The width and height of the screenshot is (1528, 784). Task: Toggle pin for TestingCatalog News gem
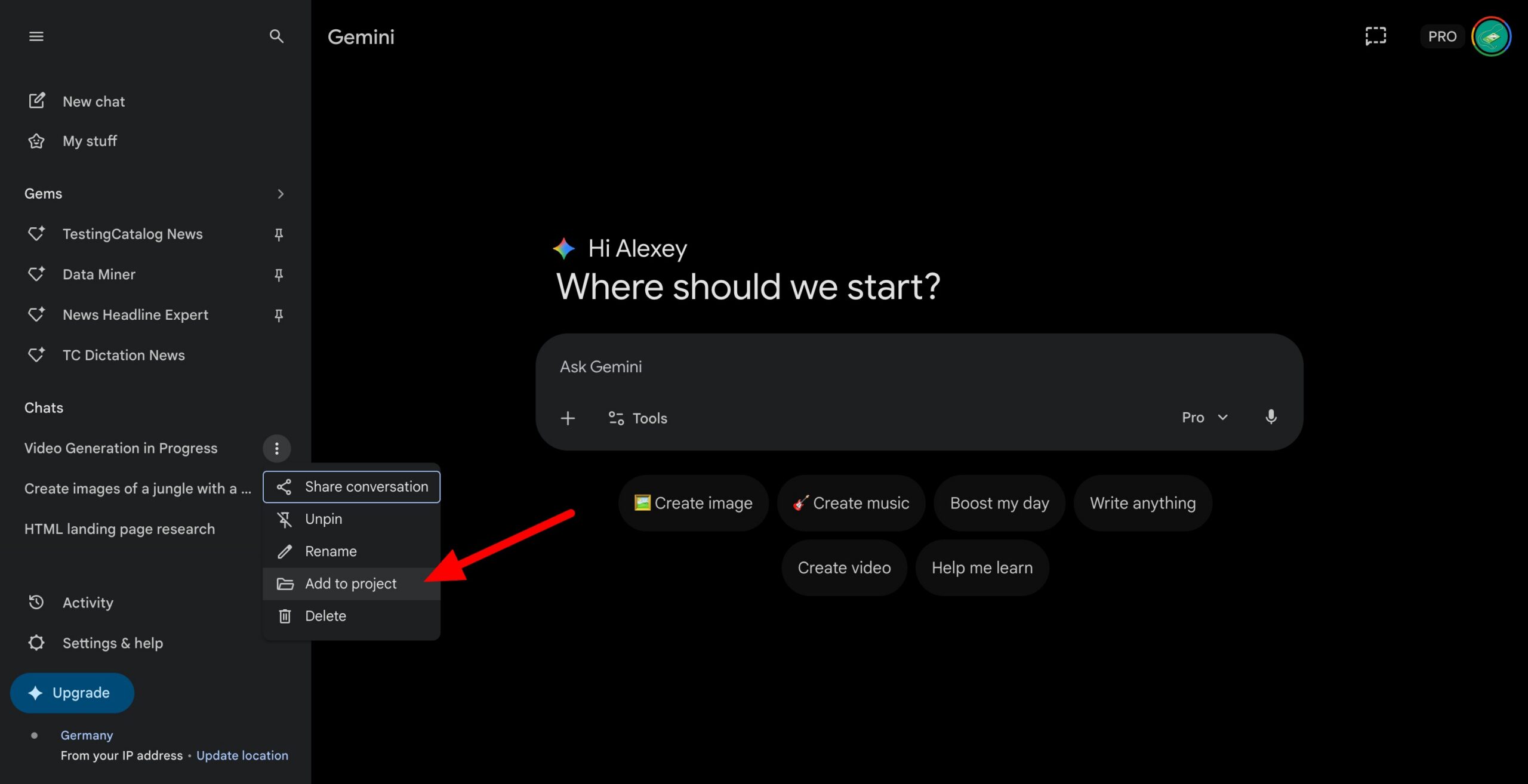[278, 234]
